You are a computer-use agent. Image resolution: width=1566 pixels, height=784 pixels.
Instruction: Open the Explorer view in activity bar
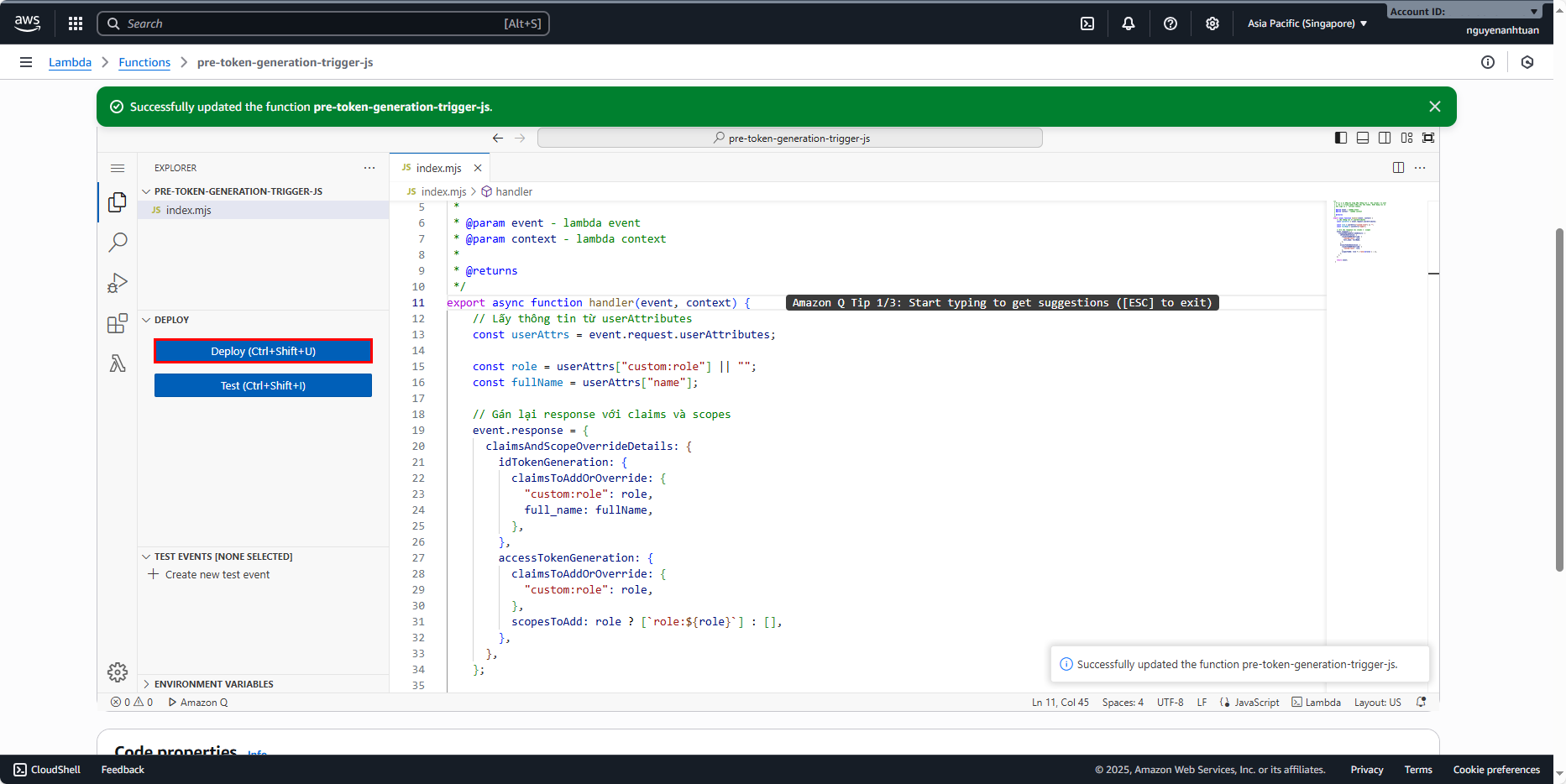tap(118, 202)
